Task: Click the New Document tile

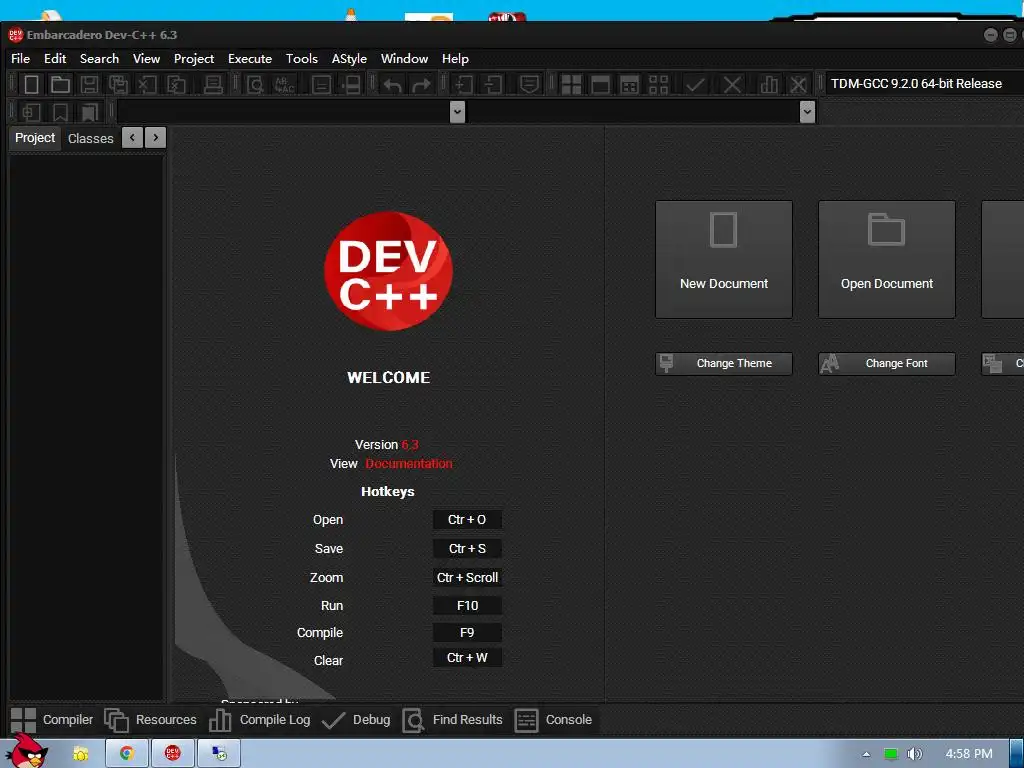Action: (724, 259)
